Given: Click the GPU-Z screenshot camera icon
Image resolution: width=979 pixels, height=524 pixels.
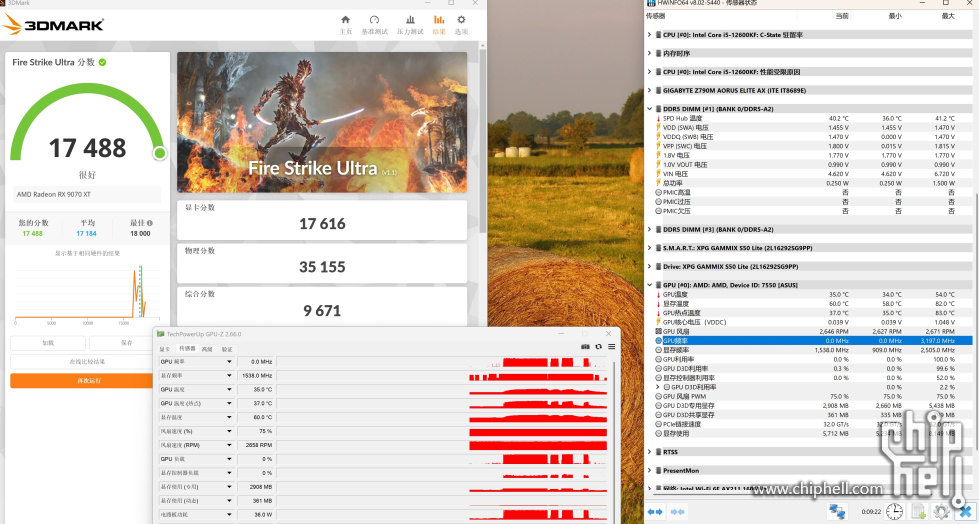Looking at the screenshot, I should [585, 347].
